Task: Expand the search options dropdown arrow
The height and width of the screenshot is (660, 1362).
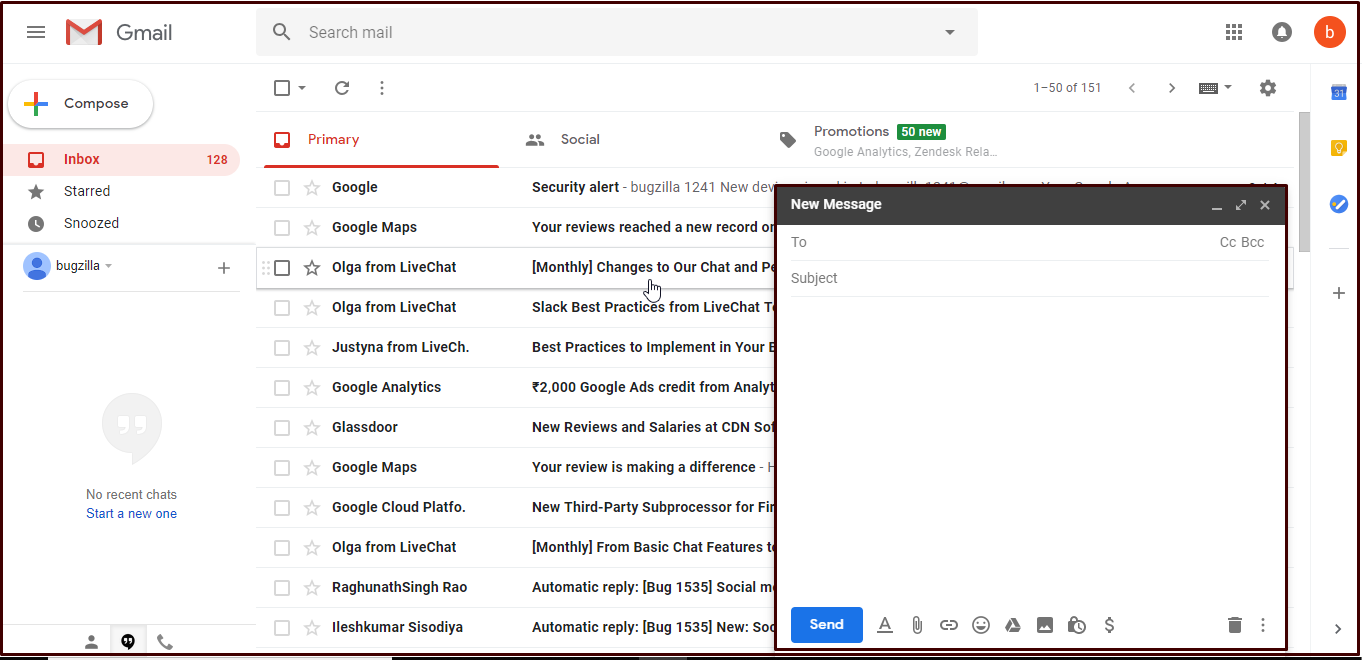Action: pyautogui.click(x=950, y=32)
